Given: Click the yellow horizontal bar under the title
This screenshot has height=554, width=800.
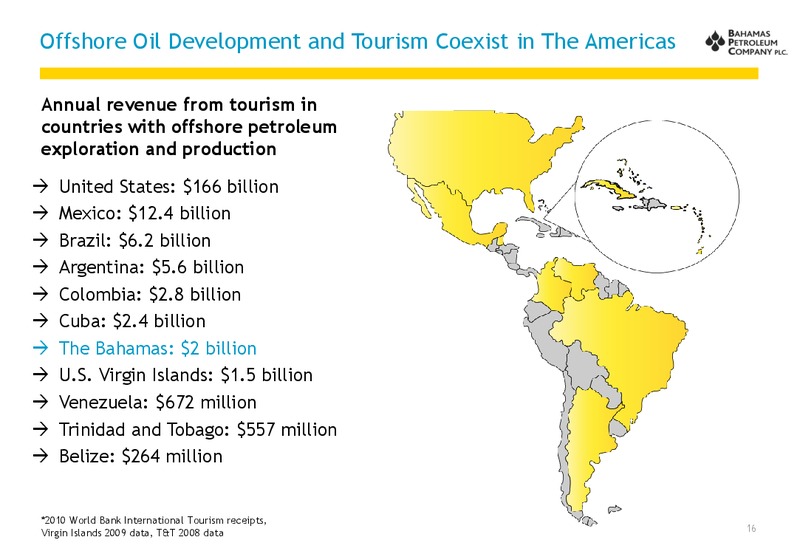Looking at the screenshot, I should point(399,73).
